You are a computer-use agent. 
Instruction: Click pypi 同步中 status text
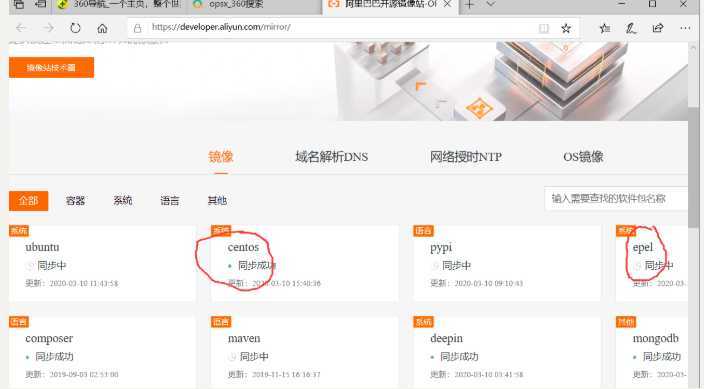[x=457, y=265]
